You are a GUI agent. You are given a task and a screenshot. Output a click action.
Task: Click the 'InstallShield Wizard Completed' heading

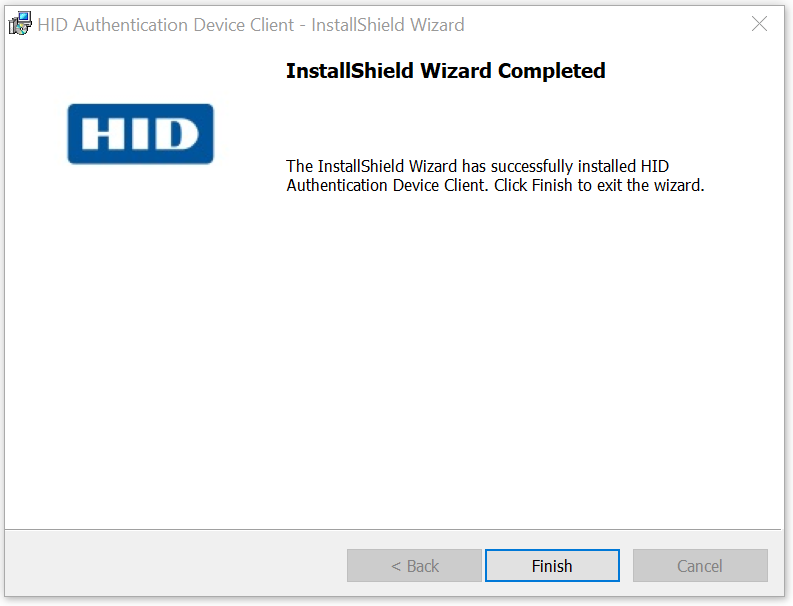[446, 70]
